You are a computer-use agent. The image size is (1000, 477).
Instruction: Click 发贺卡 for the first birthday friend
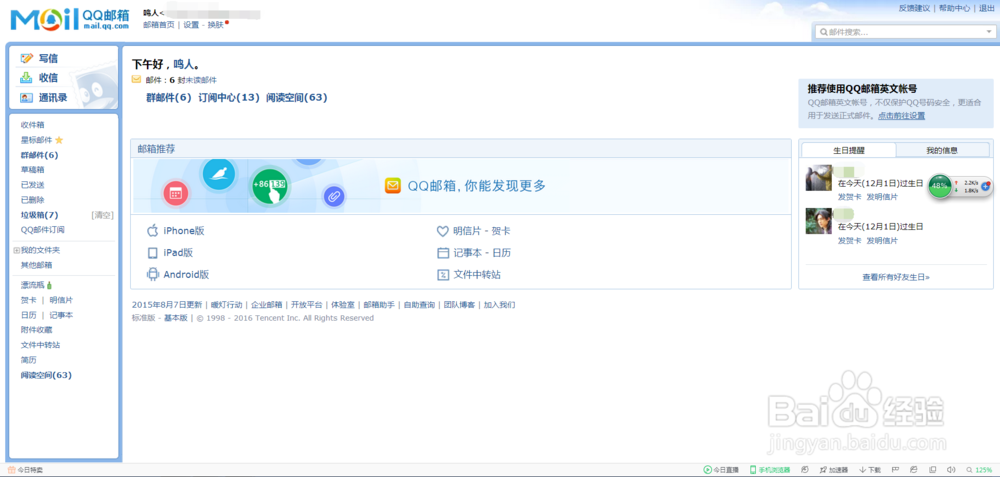pyautogui.click(x=849, y=197)
